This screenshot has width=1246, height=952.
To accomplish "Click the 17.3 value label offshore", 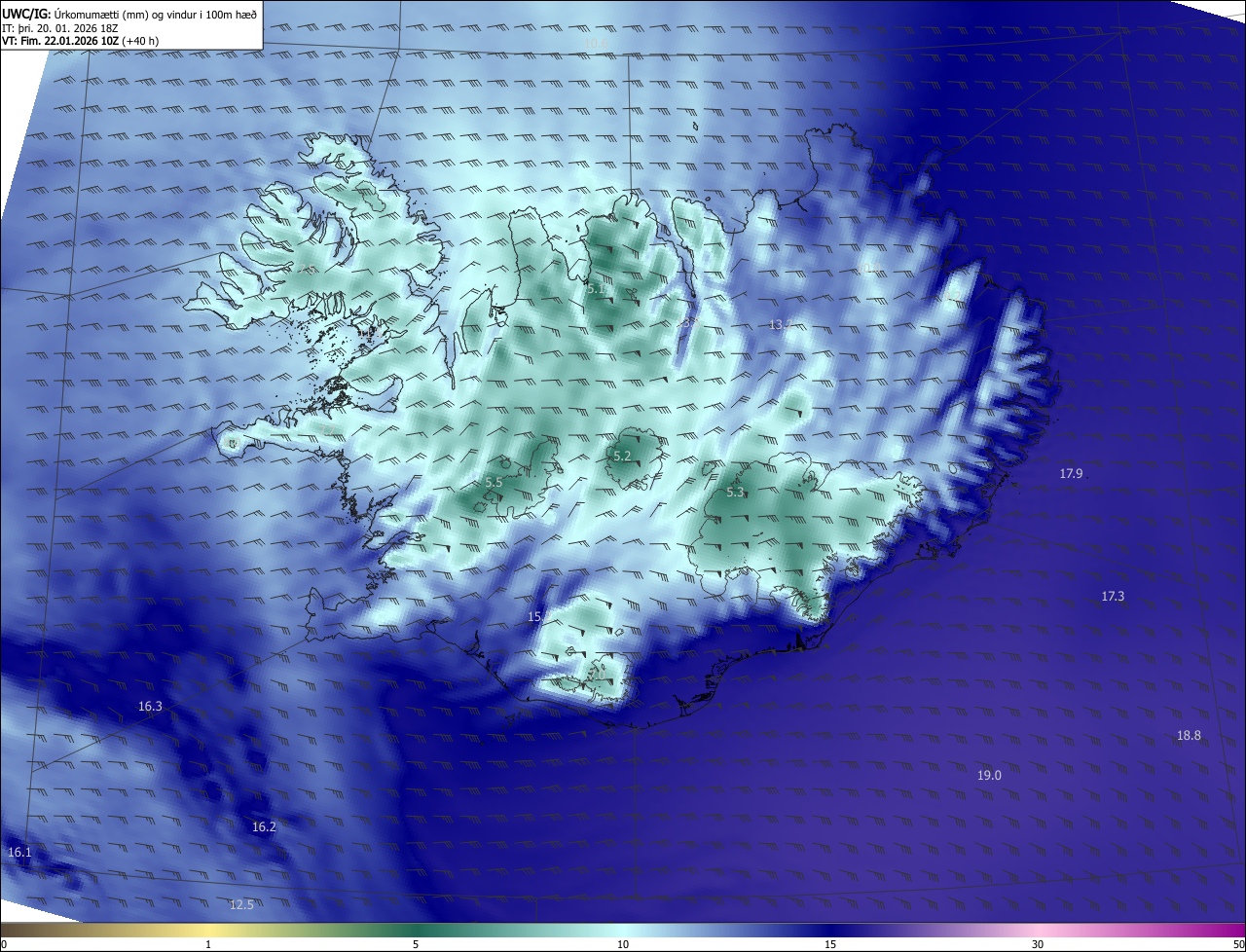I will point(1113,596).
